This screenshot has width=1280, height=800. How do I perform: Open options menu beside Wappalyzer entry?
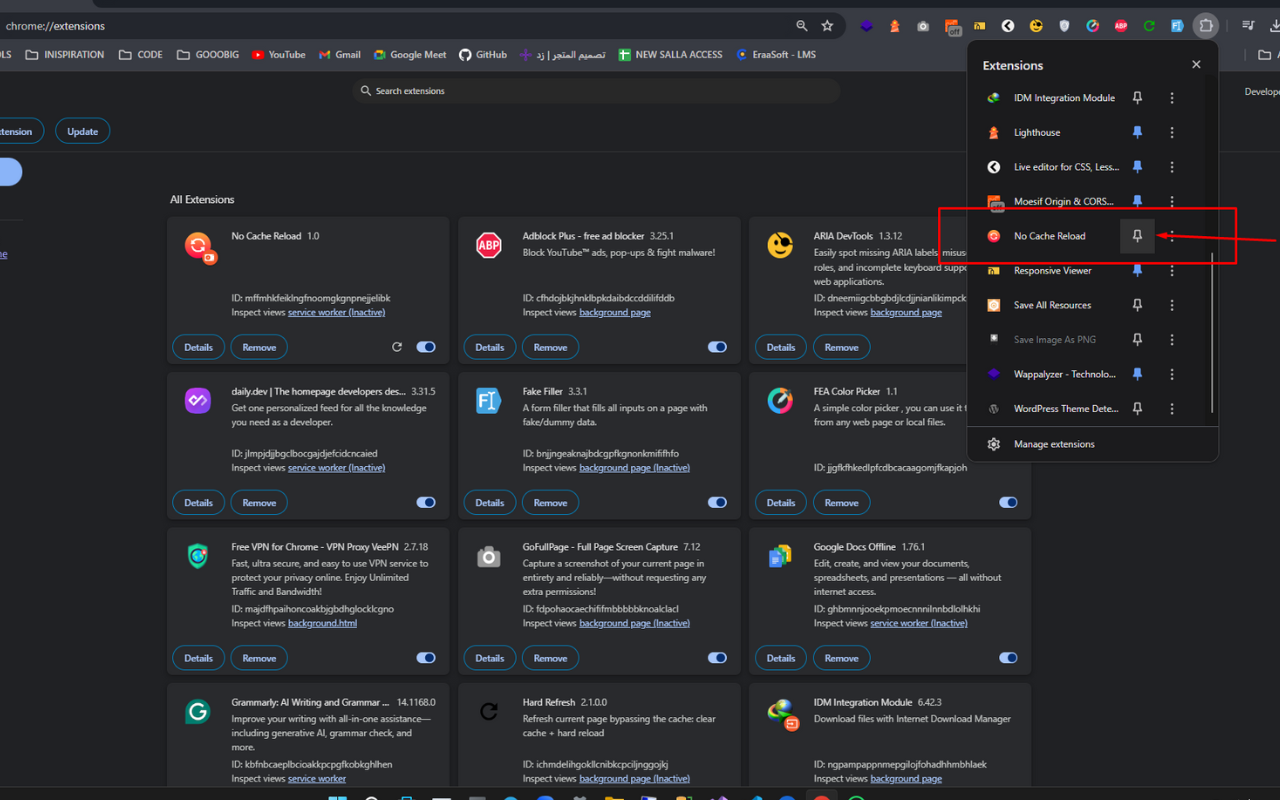pos(1171,373)
